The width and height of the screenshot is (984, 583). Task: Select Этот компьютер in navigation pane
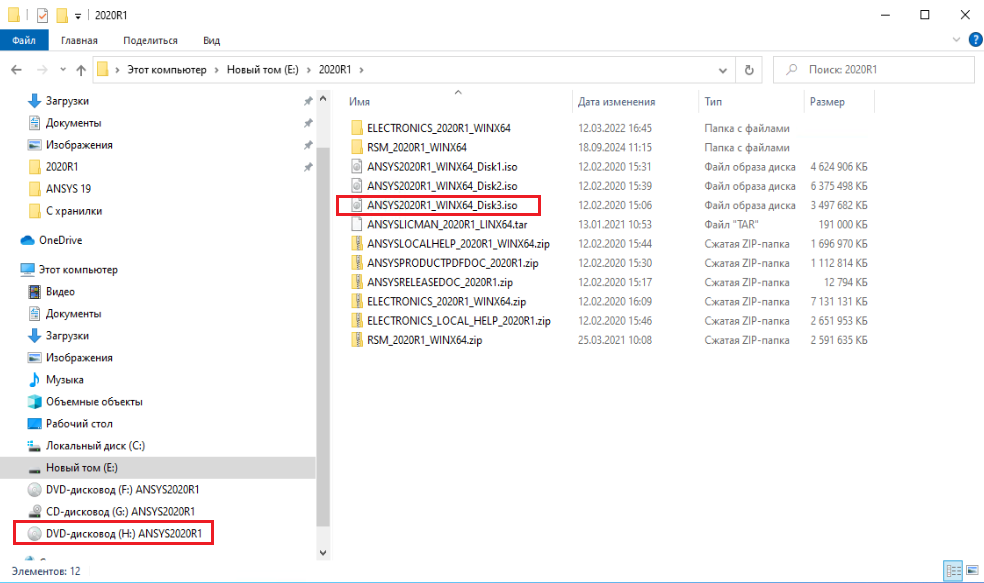pos(78,270)
